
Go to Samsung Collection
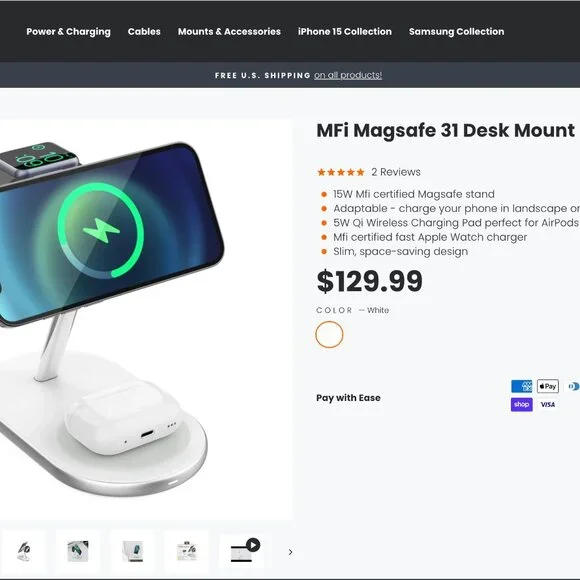(x=456, y=32)
